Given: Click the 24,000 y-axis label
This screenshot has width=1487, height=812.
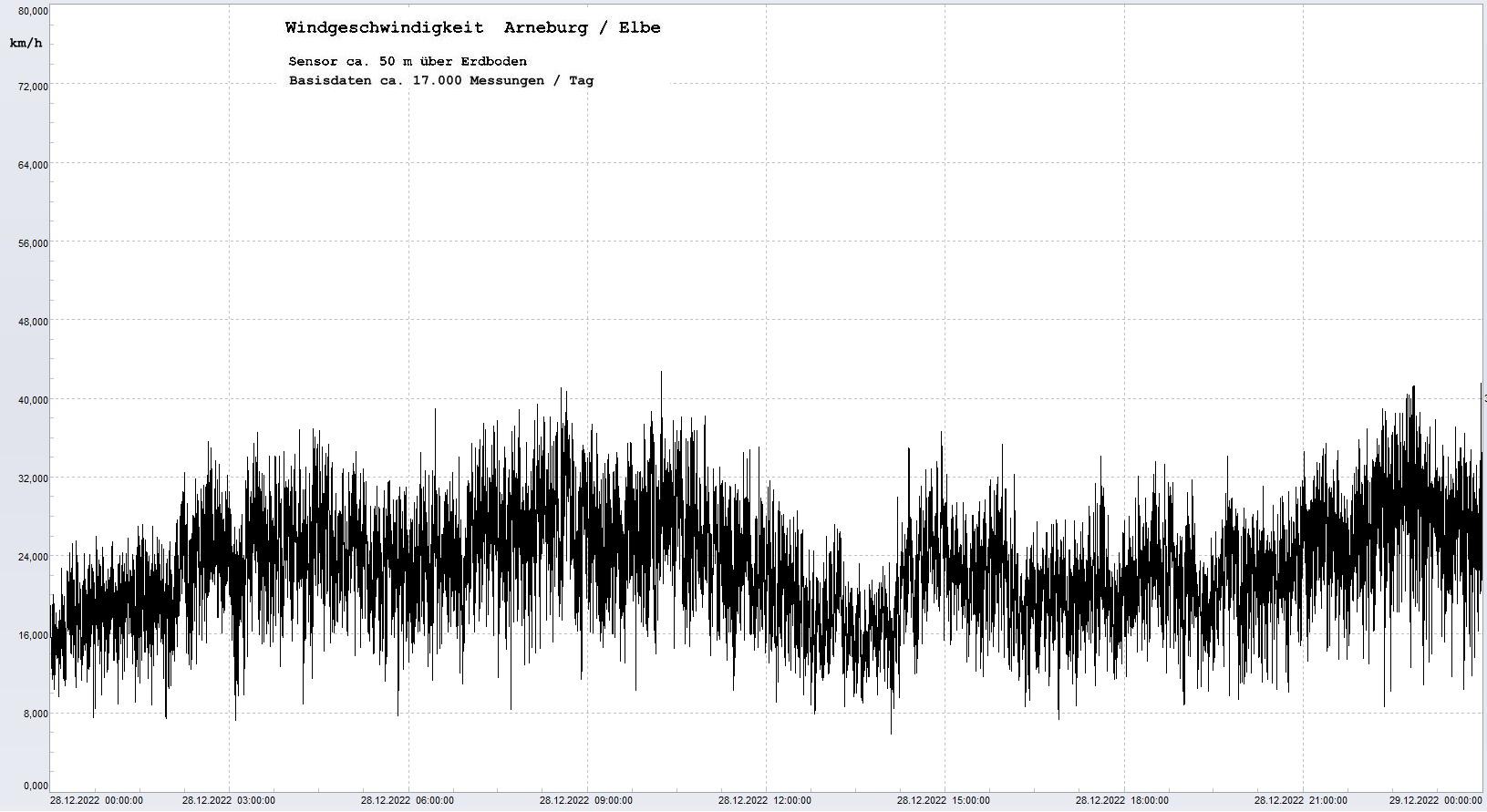Looking at the screenshot, I should (x=34, y=557).
